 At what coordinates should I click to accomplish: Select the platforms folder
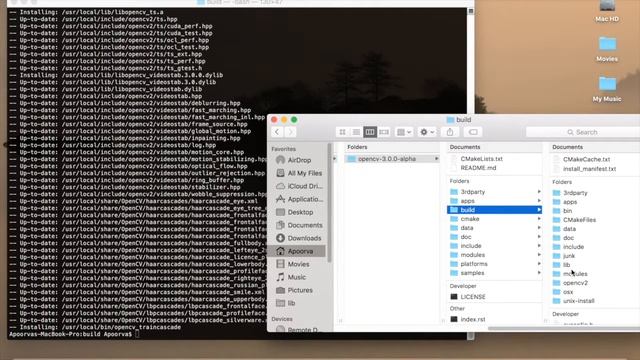(473, 264)
